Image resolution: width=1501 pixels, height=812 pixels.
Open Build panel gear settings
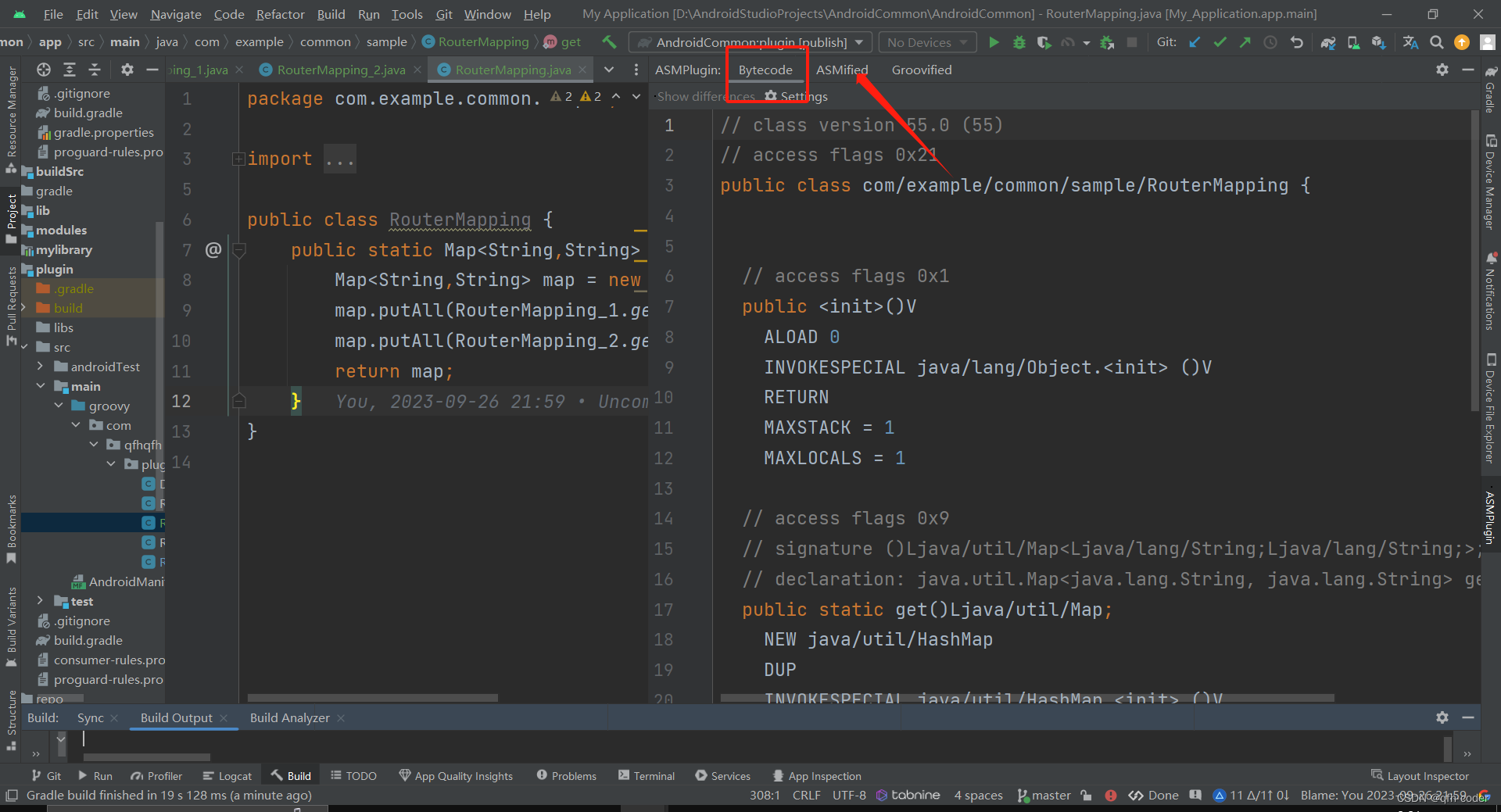click(x=1442, y=717)
